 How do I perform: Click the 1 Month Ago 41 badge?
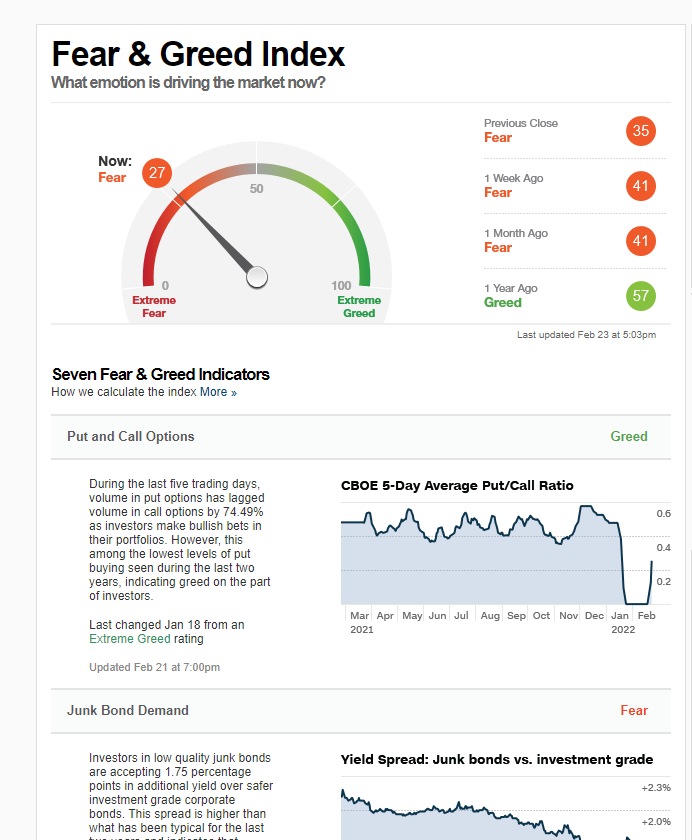tap(641, 241)
